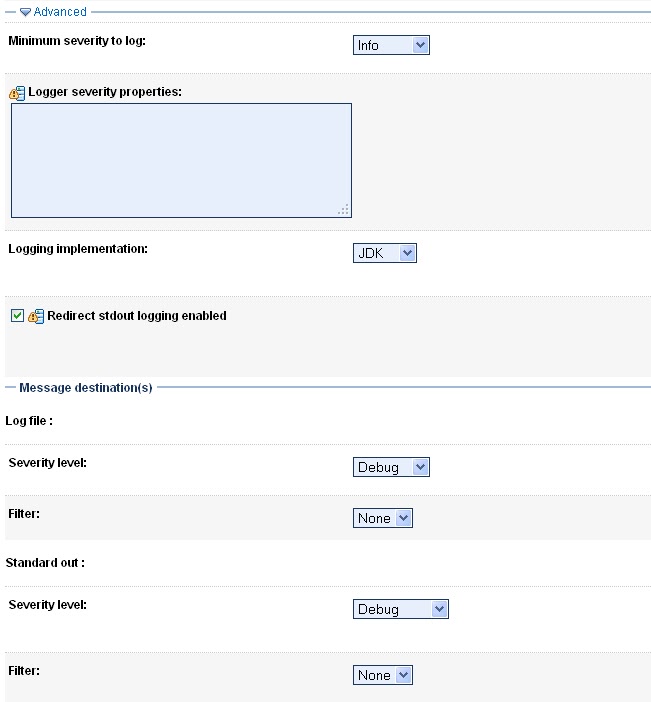Click the Logging implementation label

[78, 248]
